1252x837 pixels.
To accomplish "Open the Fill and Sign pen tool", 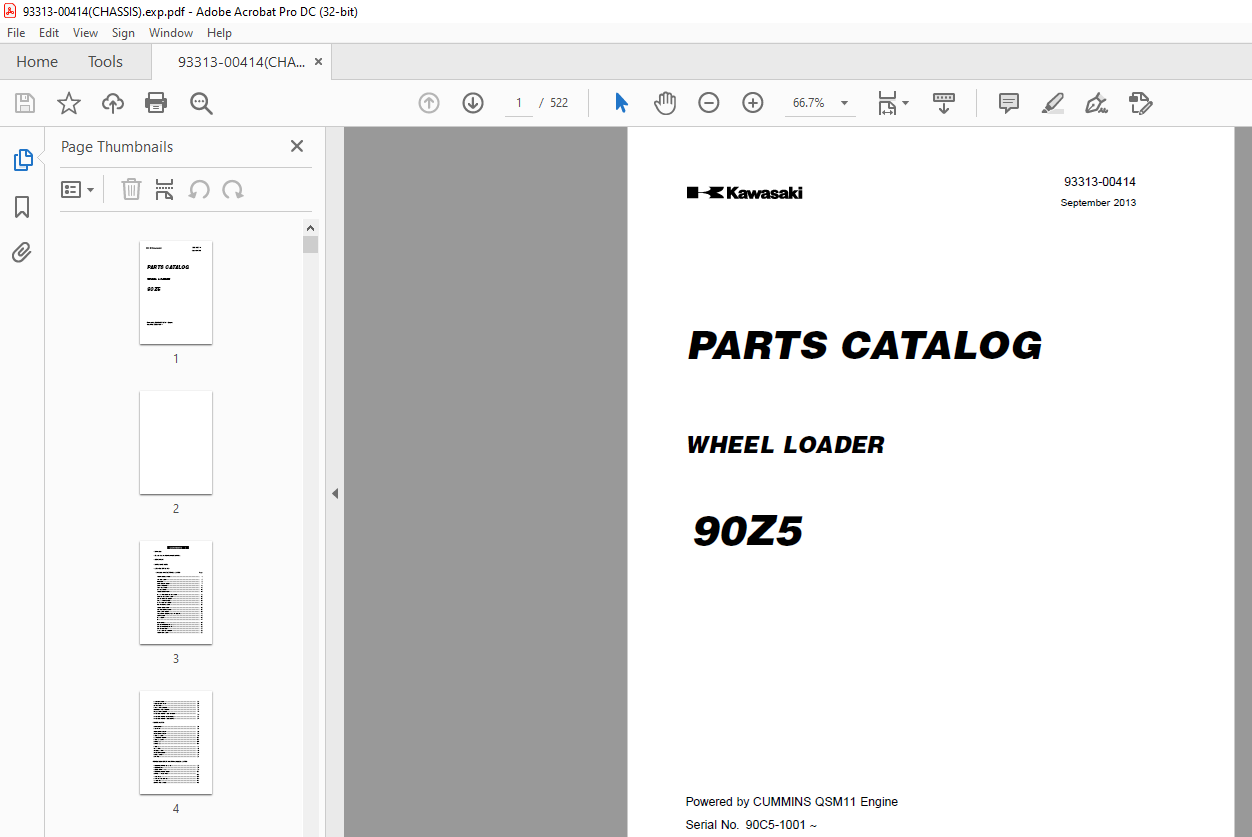I will pyautogui.click(x=1097, y=103).
